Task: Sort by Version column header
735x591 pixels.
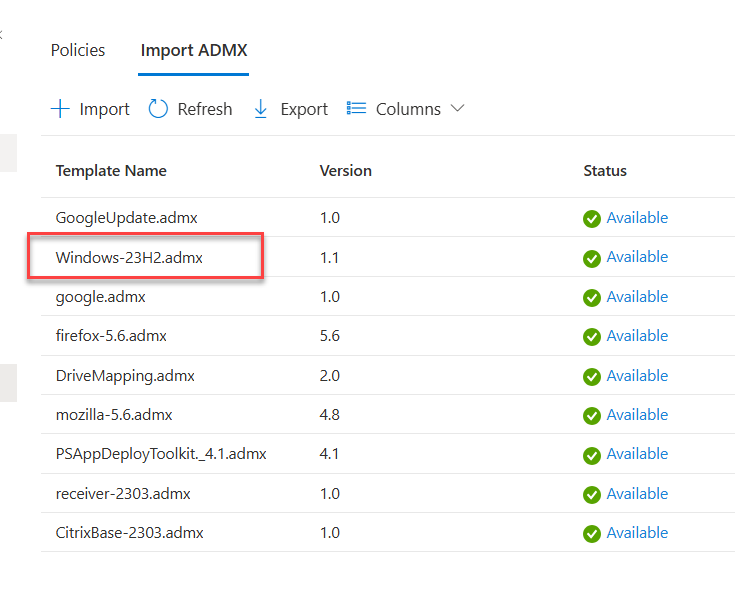Action: [x=345, y=171]
